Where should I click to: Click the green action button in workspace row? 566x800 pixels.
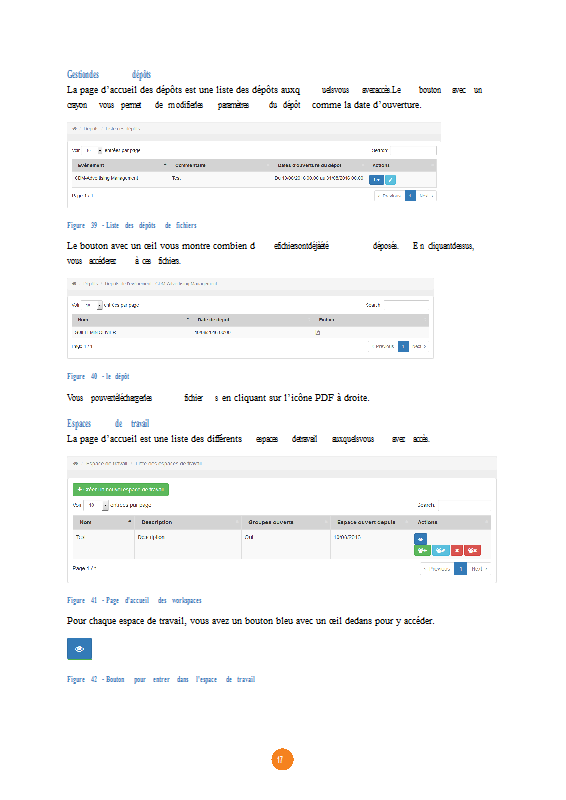tap(422, 551)
